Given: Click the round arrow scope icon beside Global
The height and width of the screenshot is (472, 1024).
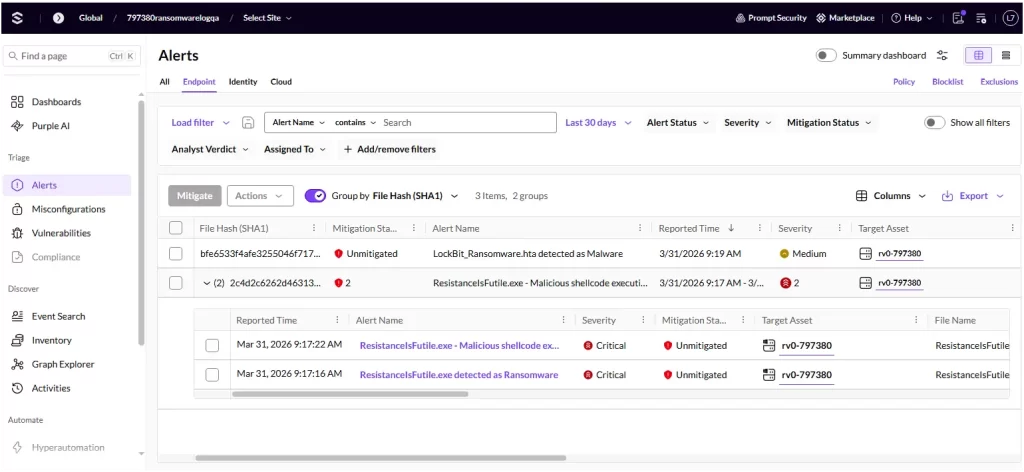Looking at the screenshot, I should point(58,18).
